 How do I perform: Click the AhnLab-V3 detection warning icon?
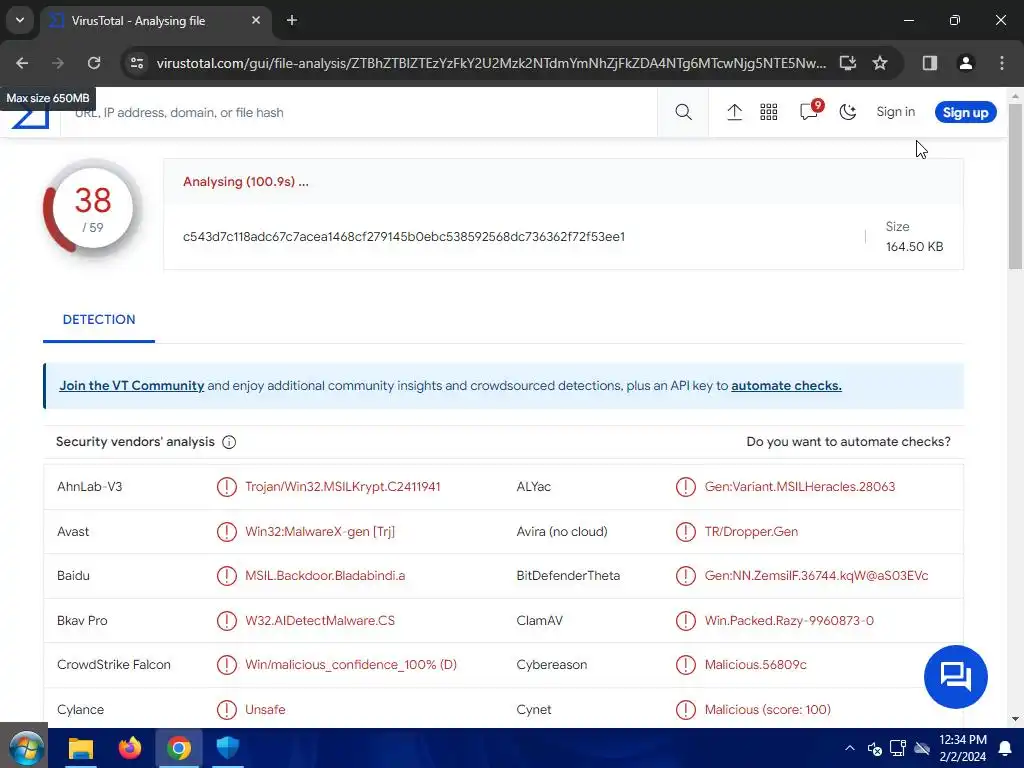click(227, 487)
